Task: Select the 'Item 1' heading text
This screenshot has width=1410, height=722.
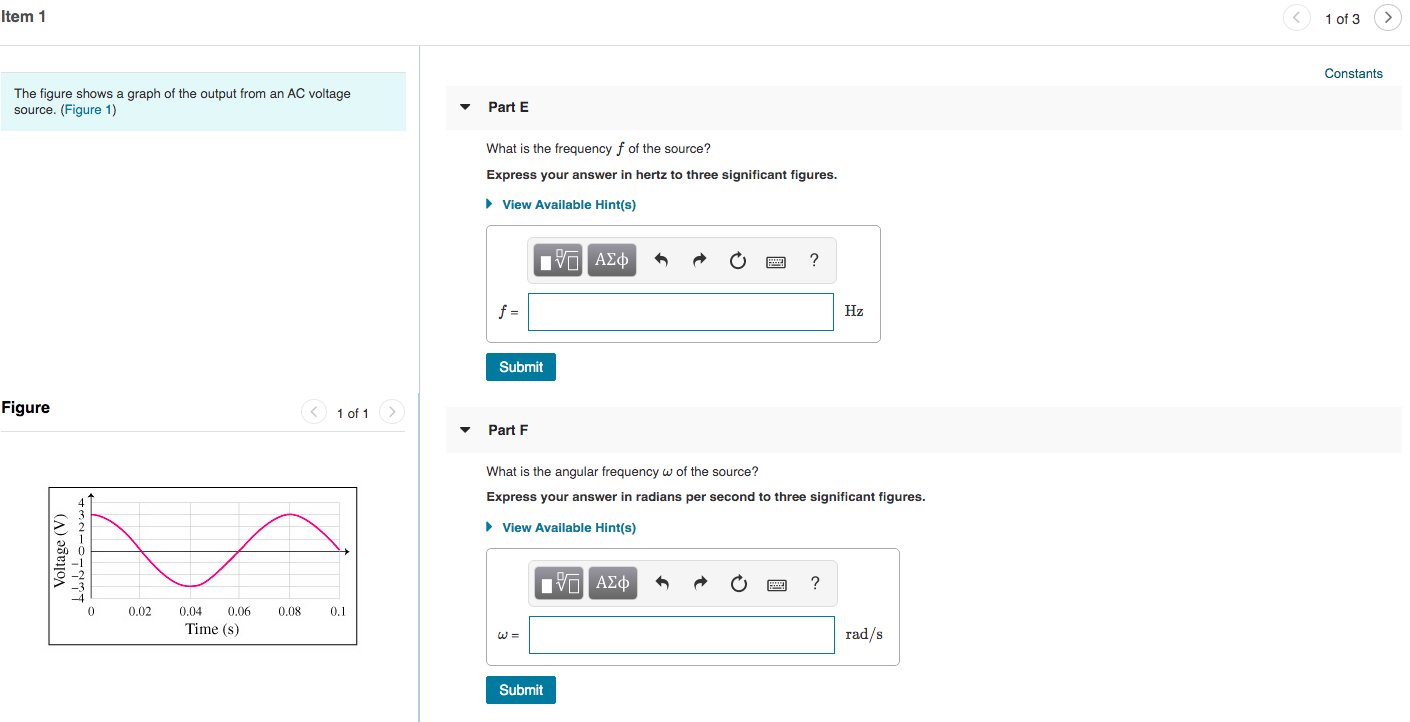Action: pos(23,17)
